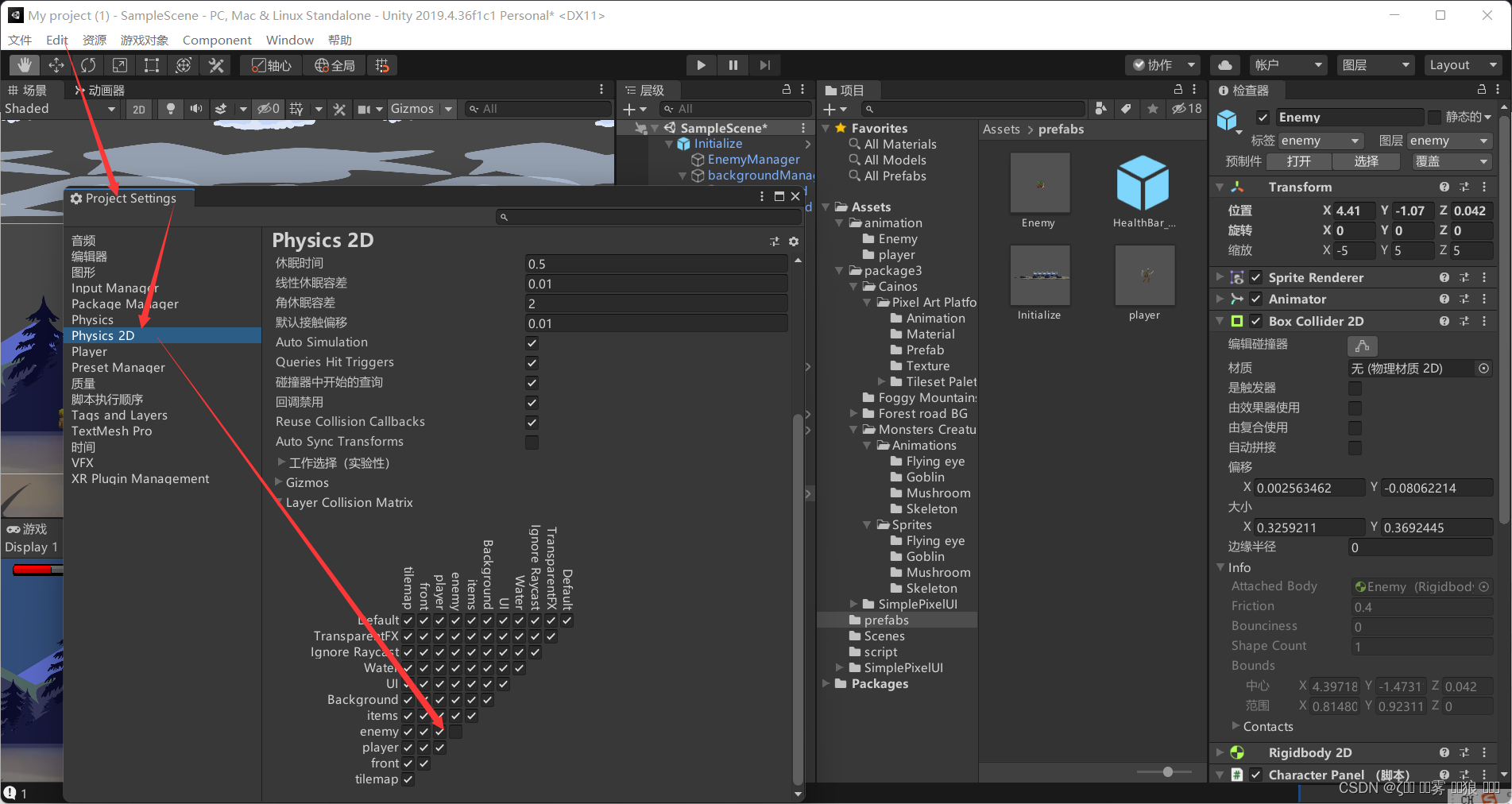Viewport: 1512px width, 804px height.
Task: Toggle 2D view mode in the Scene view
Action: [x=138, y=109]
